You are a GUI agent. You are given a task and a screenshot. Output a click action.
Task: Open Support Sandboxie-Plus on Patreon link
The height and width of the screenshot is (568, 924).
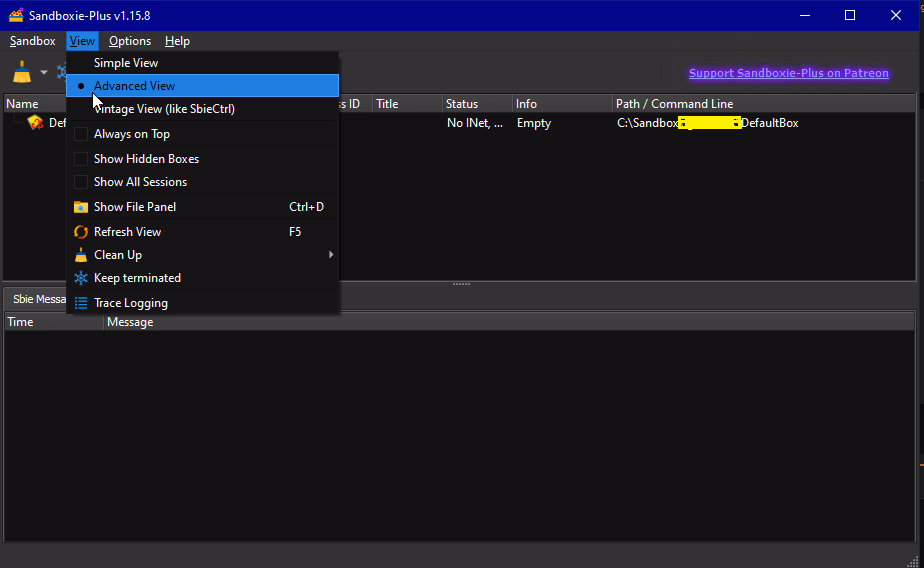click(x=788, y=73)
